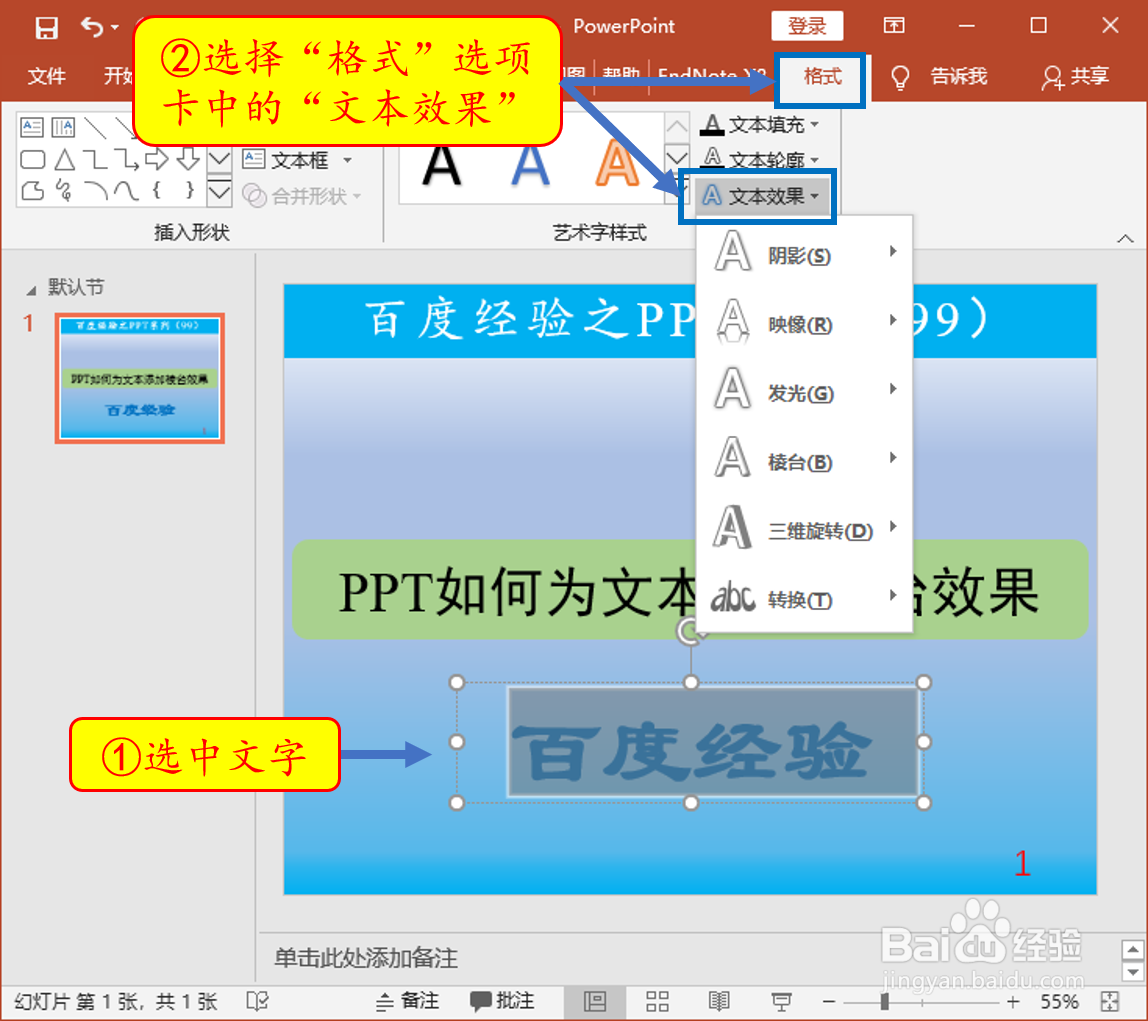The image size is (1148, 1021).
Task: Click the zoom out minus button
Action: pos(829,1001)
